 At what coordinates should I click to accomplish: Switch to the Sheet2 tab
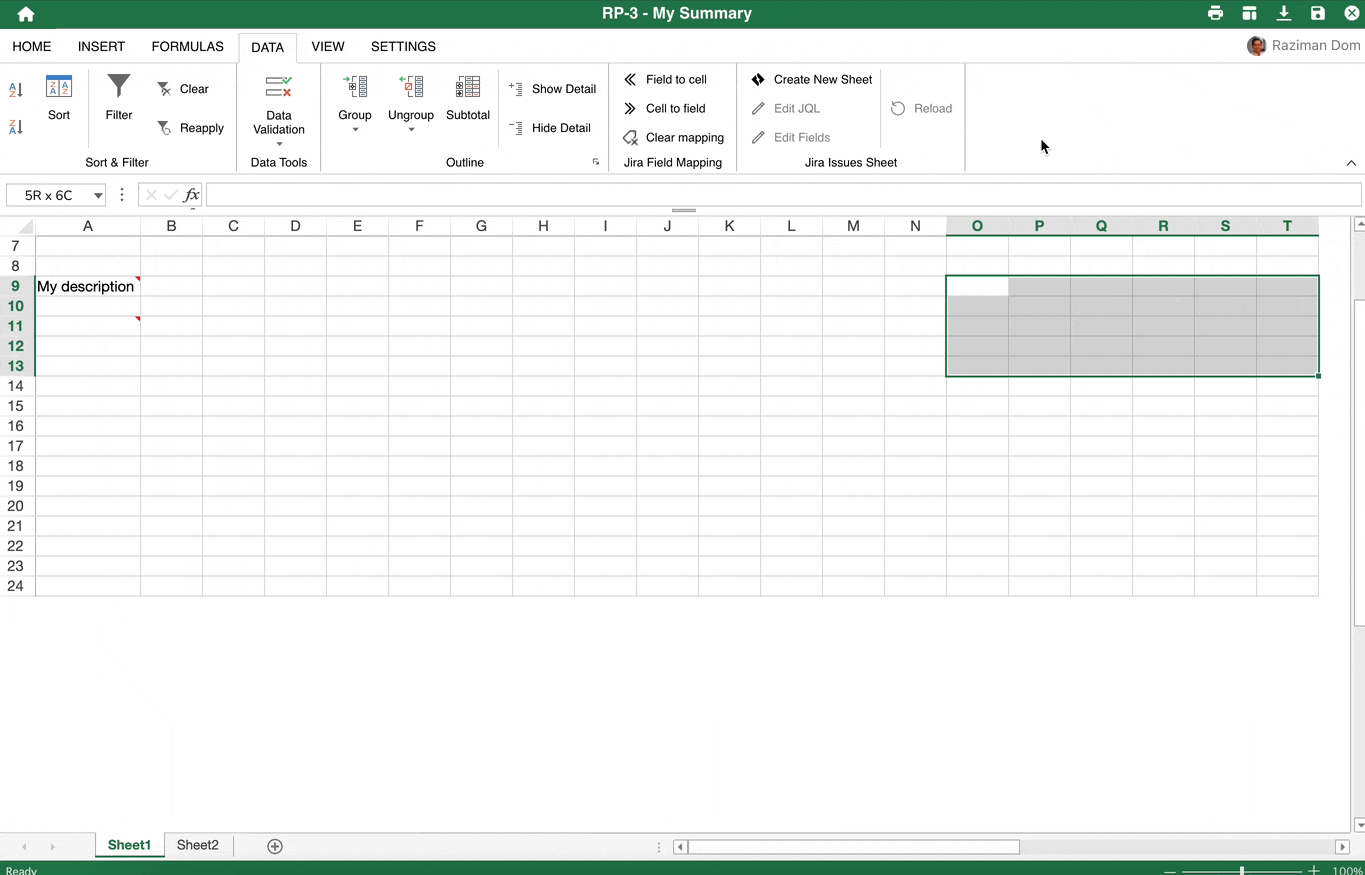pos(197,845)
